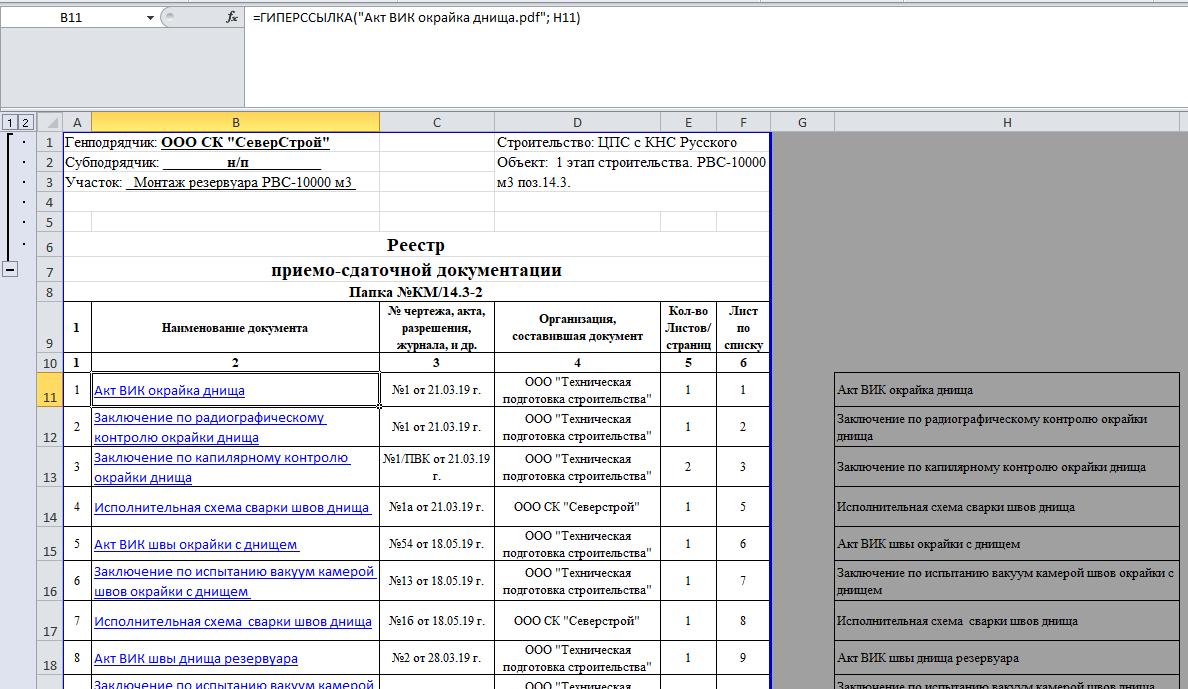
Task: Select row 14 by its row header
Action: [x=50, y=506]
